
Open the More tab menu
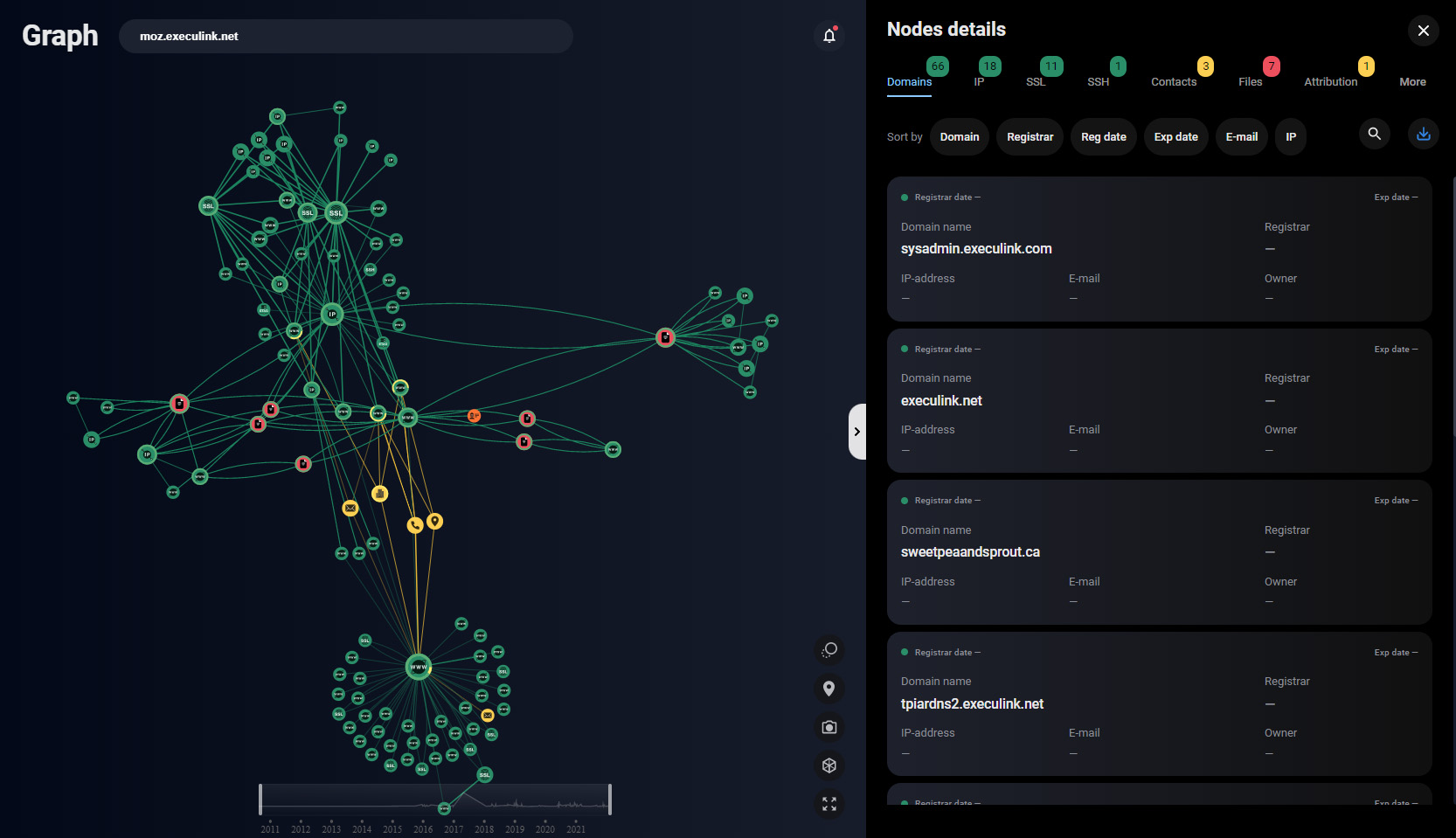1411,82
